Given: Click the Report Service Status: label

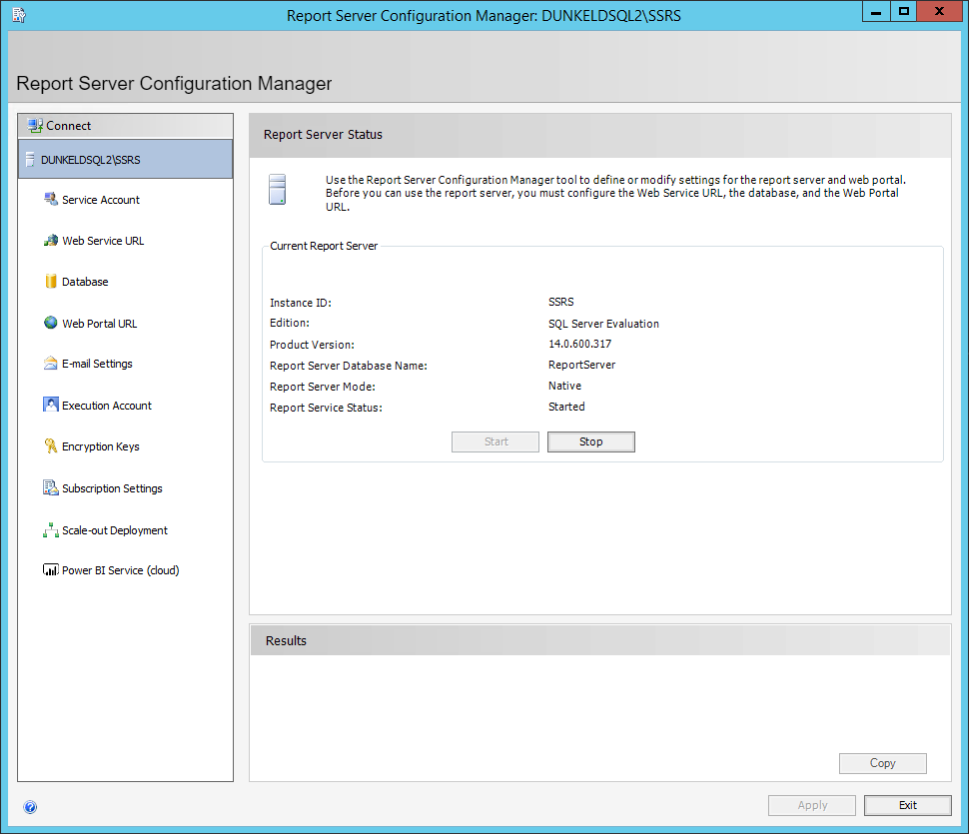Looking at the screenshot, I should (x=326, y=408).
